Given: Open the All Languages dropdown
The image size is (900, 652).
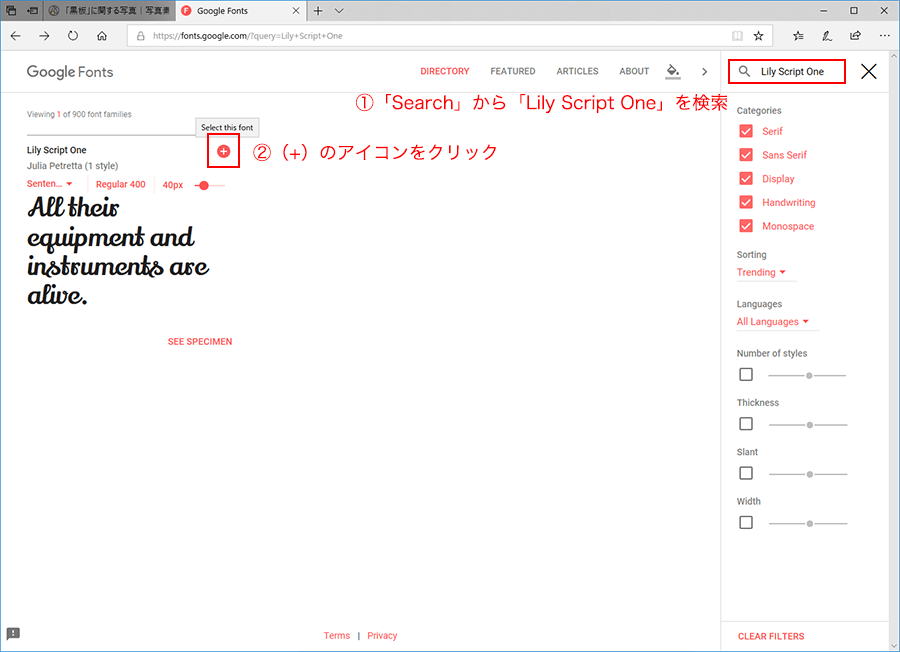Looking at the screenshot, I should (x=773, y=321).
